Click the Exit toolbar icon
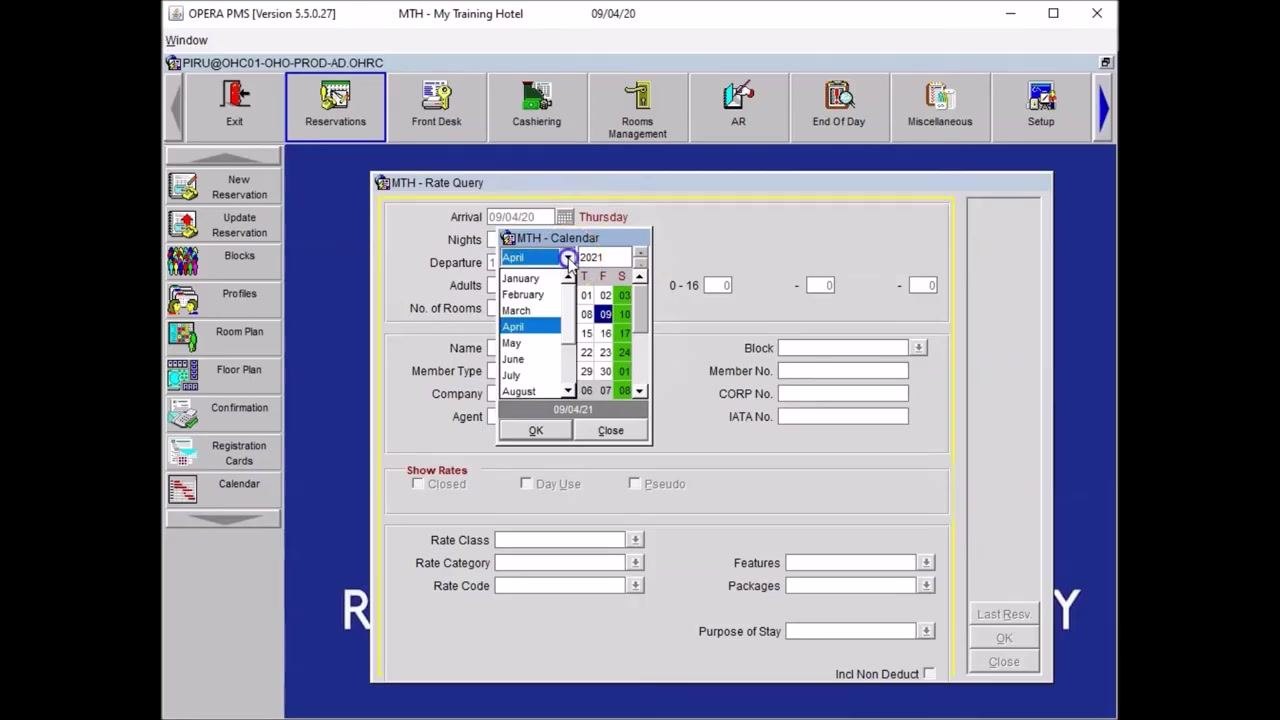1280x720 pixels. pos(234,107)
